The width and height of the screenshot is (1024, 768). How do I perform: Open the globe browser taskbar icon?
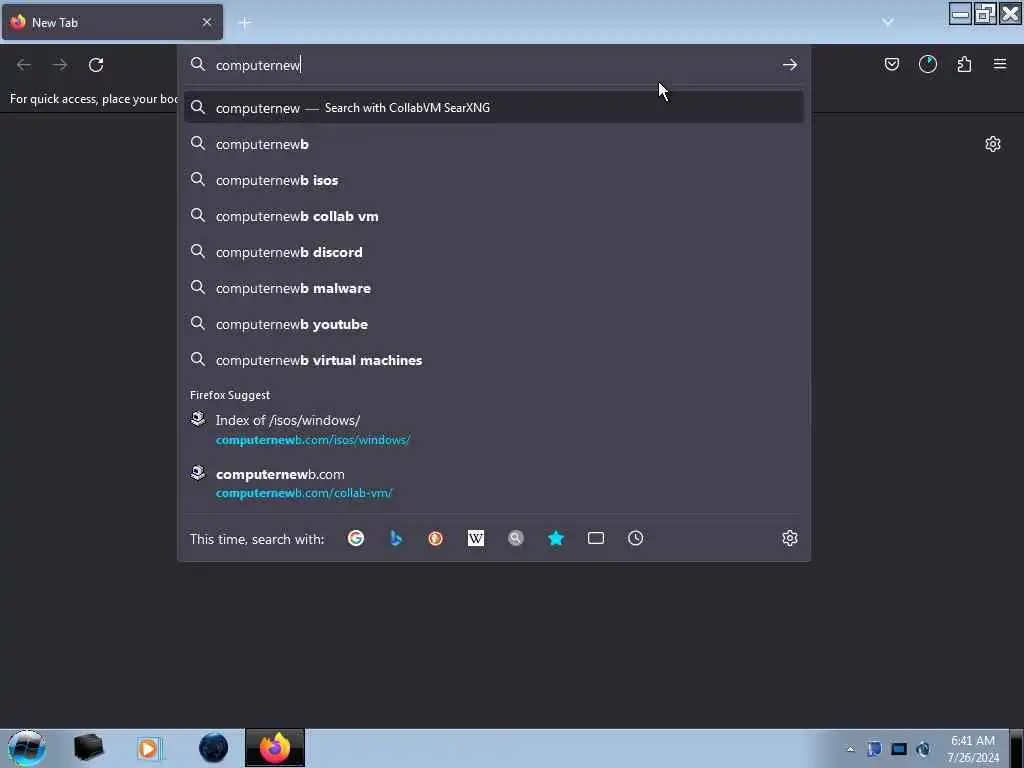(x=213, y=748)
